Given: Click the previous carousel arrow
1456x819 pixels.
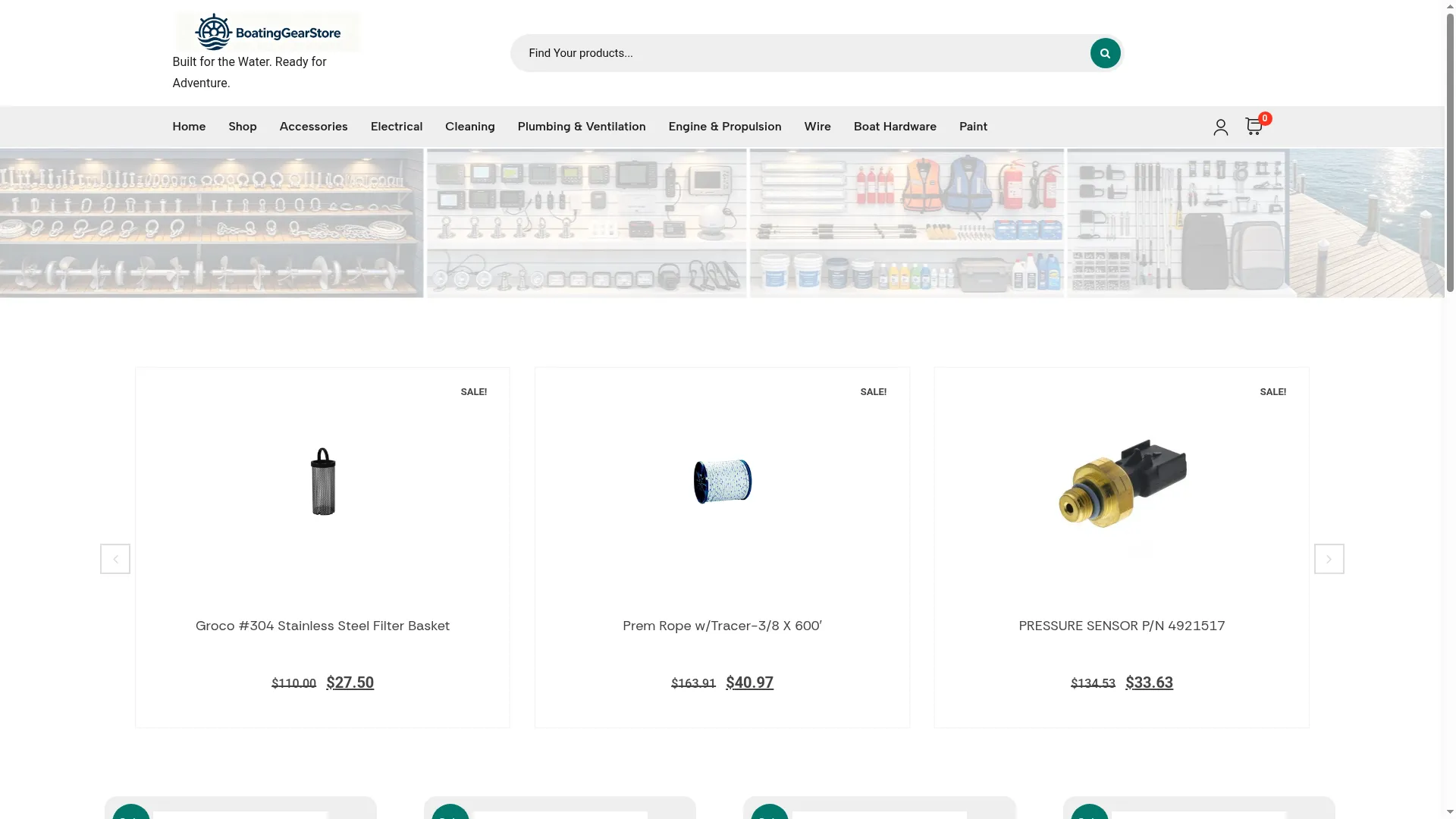Looking at the screenshot, I should point(115,559).
